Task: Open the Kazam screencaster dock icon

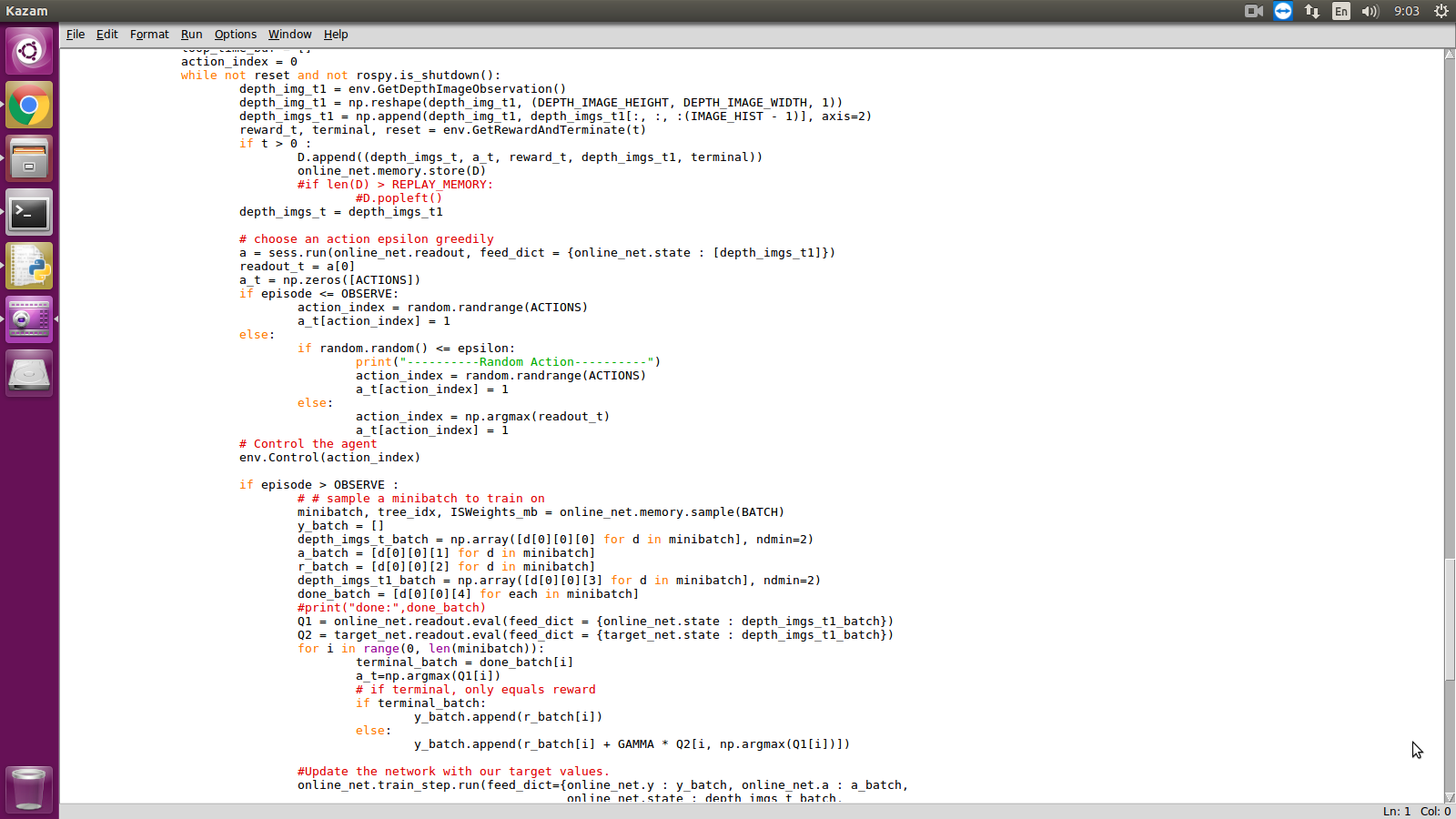Action: click(29, 319)
